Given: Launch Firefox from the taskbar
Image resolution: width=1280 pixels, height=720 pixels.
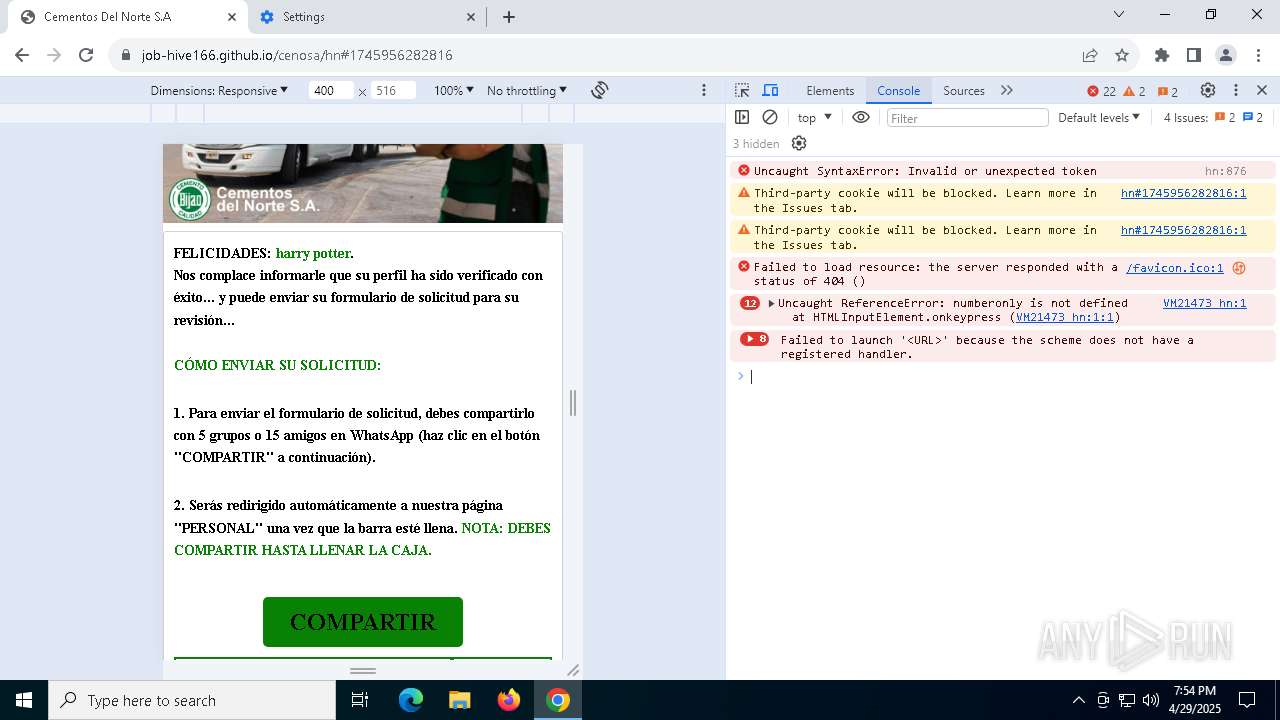Looking at the screenshot, I should pos(509,700).
